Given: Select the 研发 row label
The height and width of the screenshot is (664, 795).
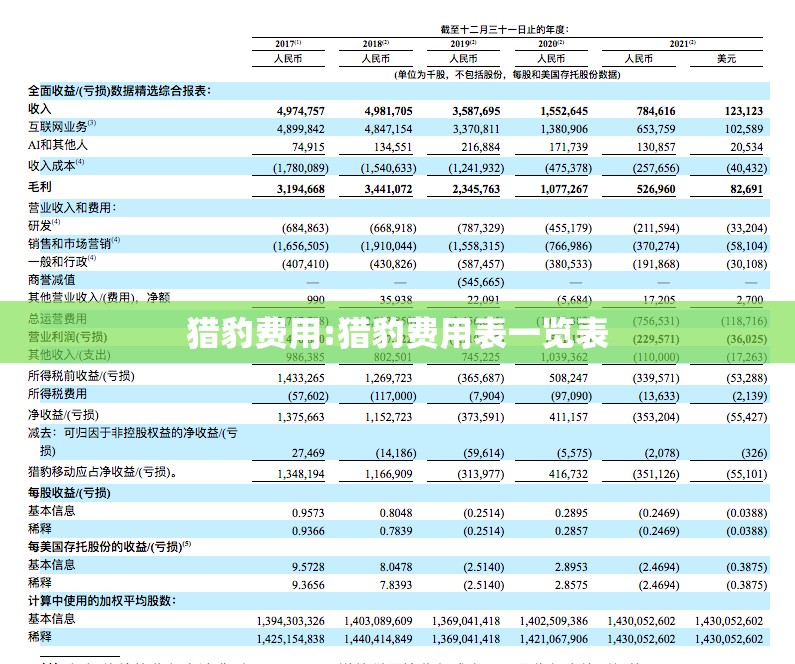Looking at the screenshot, I should [44, 225].
